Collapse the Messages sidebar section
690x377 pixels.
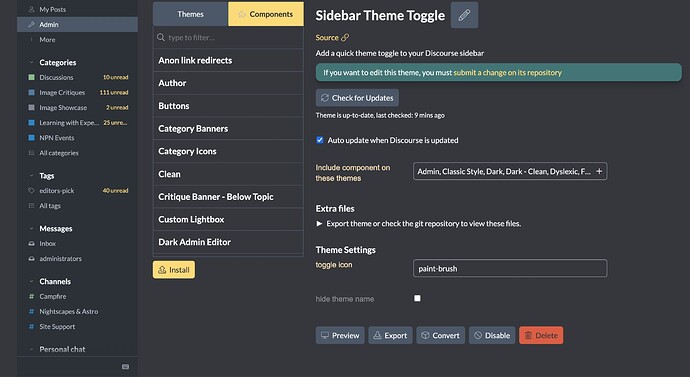coord(31,228)
